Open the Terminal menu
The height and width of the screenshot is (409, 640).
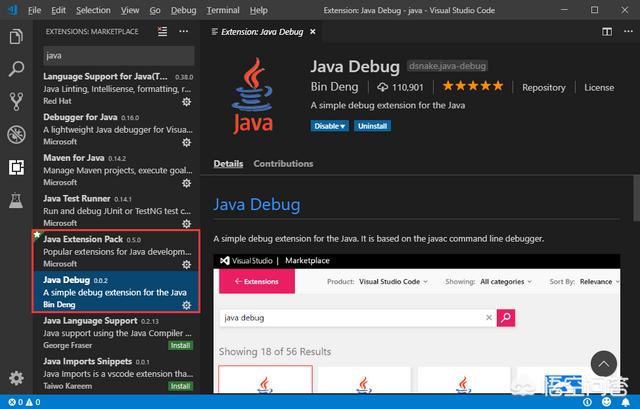[x=222, y=10]
